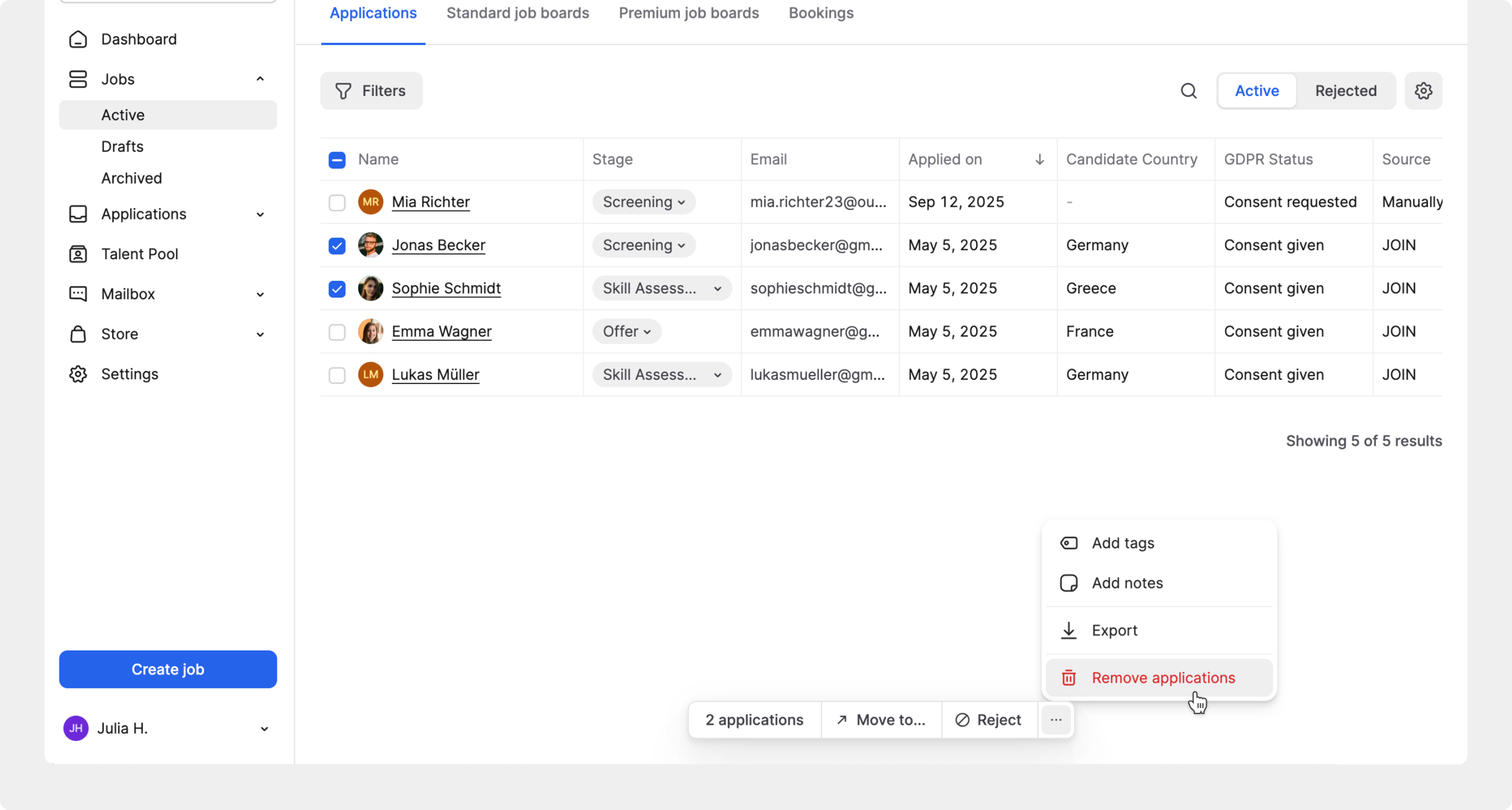Click the Applied on sort arrow
This screenshot has width=1512, height=810.
[x=1039, y=160]
